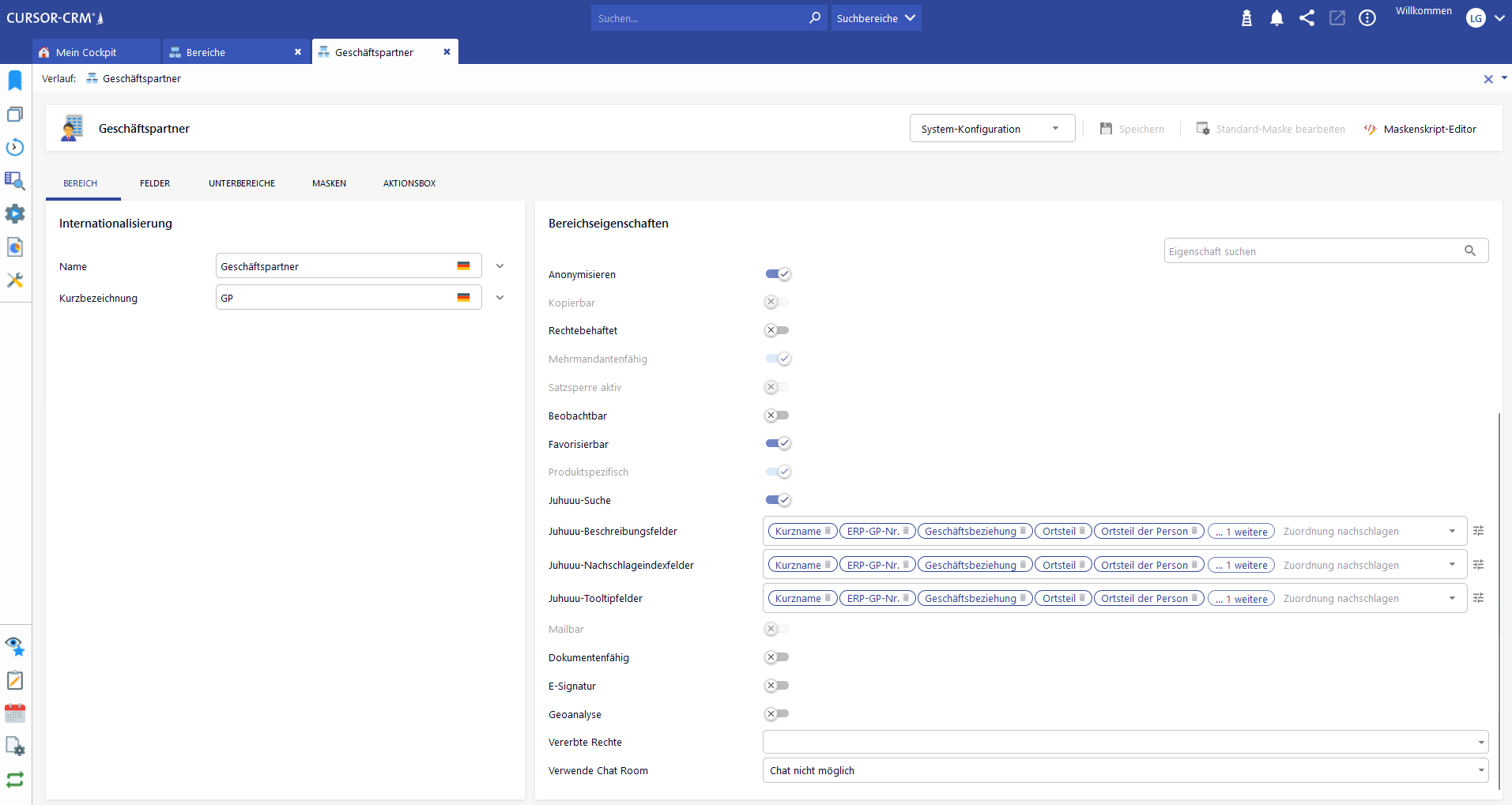Image resolution: width=1512 pixels, height=805 pixels.
Task: Turn on the Dokumentenfähig switch
Action: 777,657
